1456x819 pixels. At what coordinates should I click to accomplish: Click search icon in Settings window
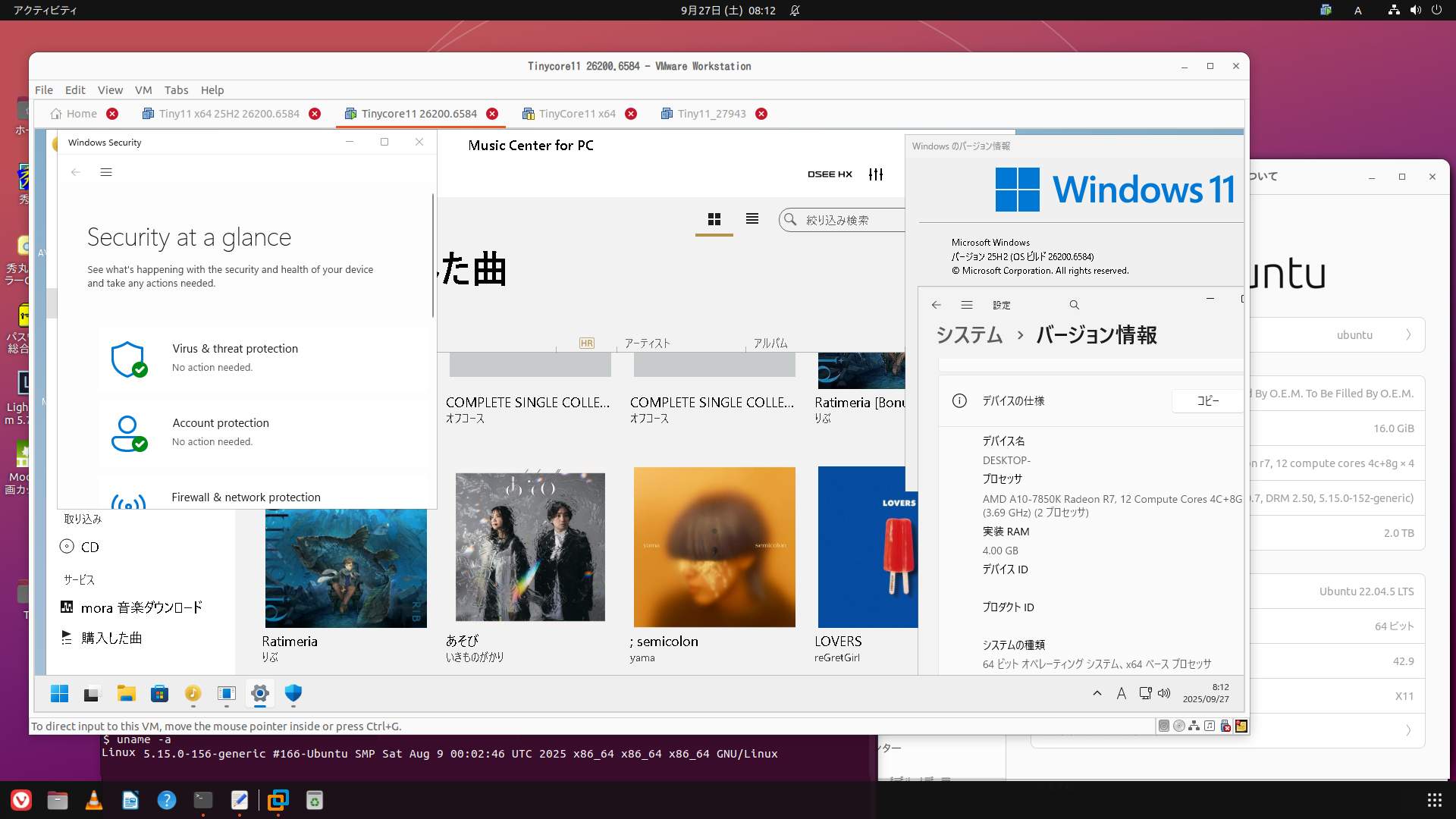(1074, 305)
